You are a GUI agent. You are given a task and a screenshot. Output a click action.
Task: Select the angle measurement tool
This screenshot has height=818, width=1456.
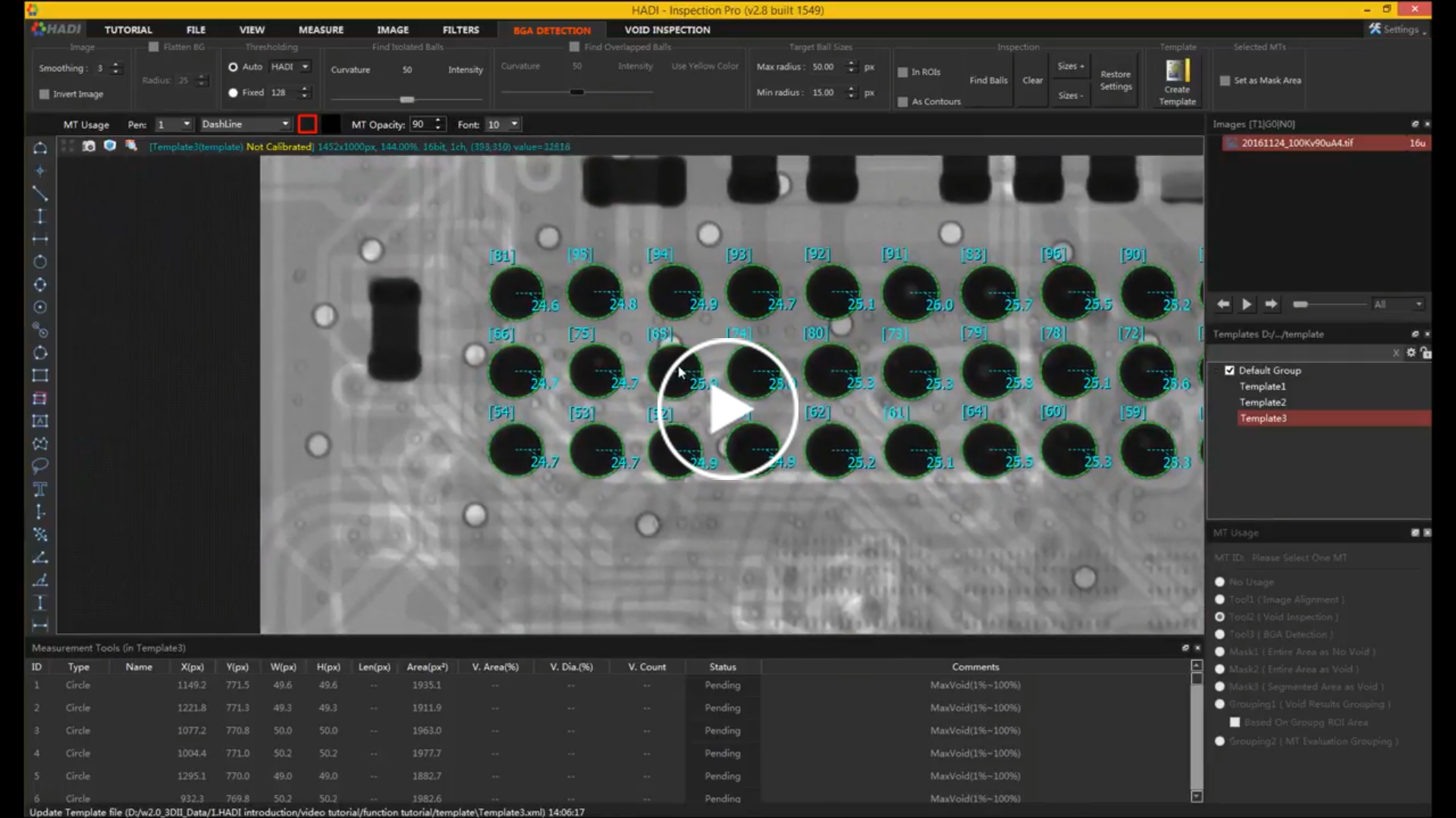[40, 557]
